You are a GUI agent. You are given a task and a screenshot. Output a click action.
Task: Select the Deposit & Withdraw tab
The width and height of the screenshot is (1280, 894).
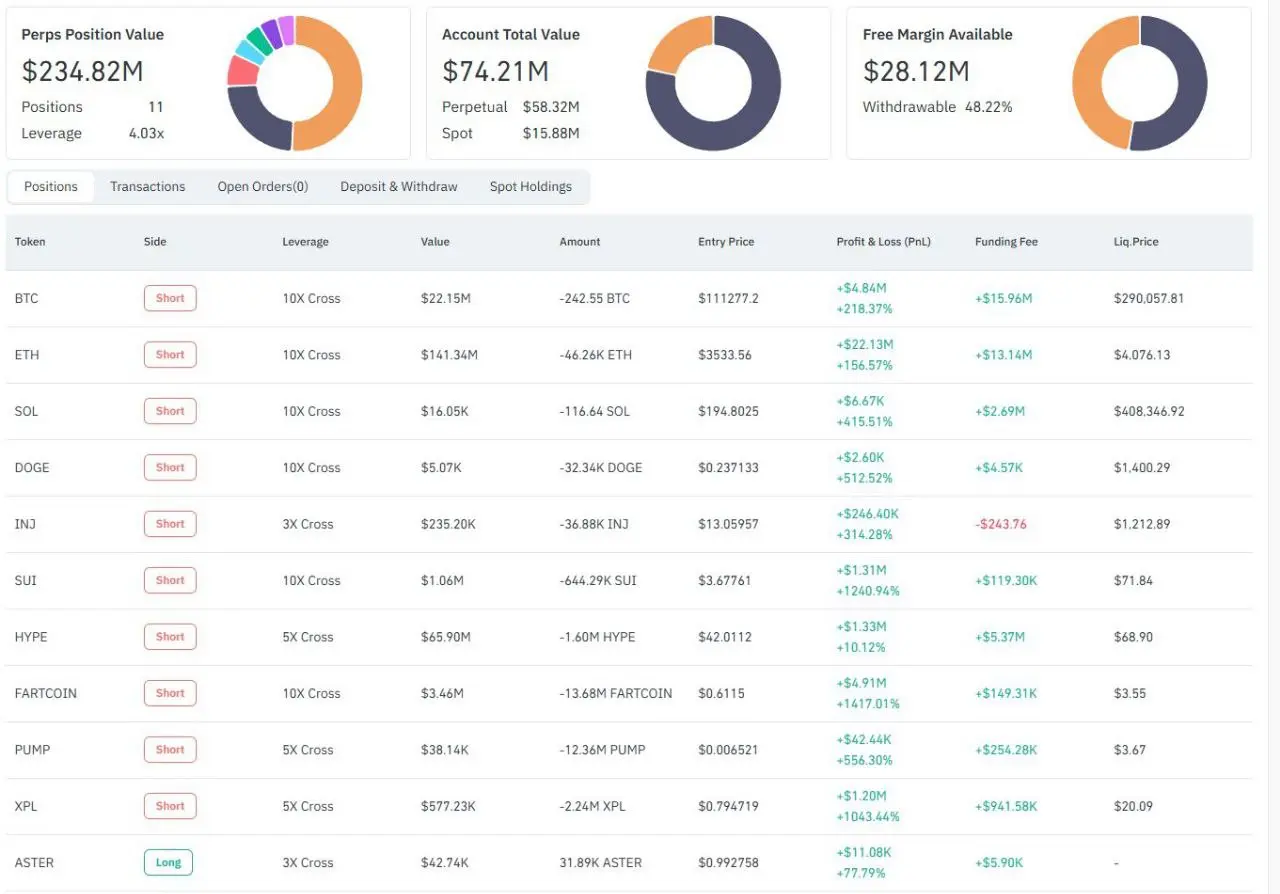pyautogui.click(x=399, y=187)
